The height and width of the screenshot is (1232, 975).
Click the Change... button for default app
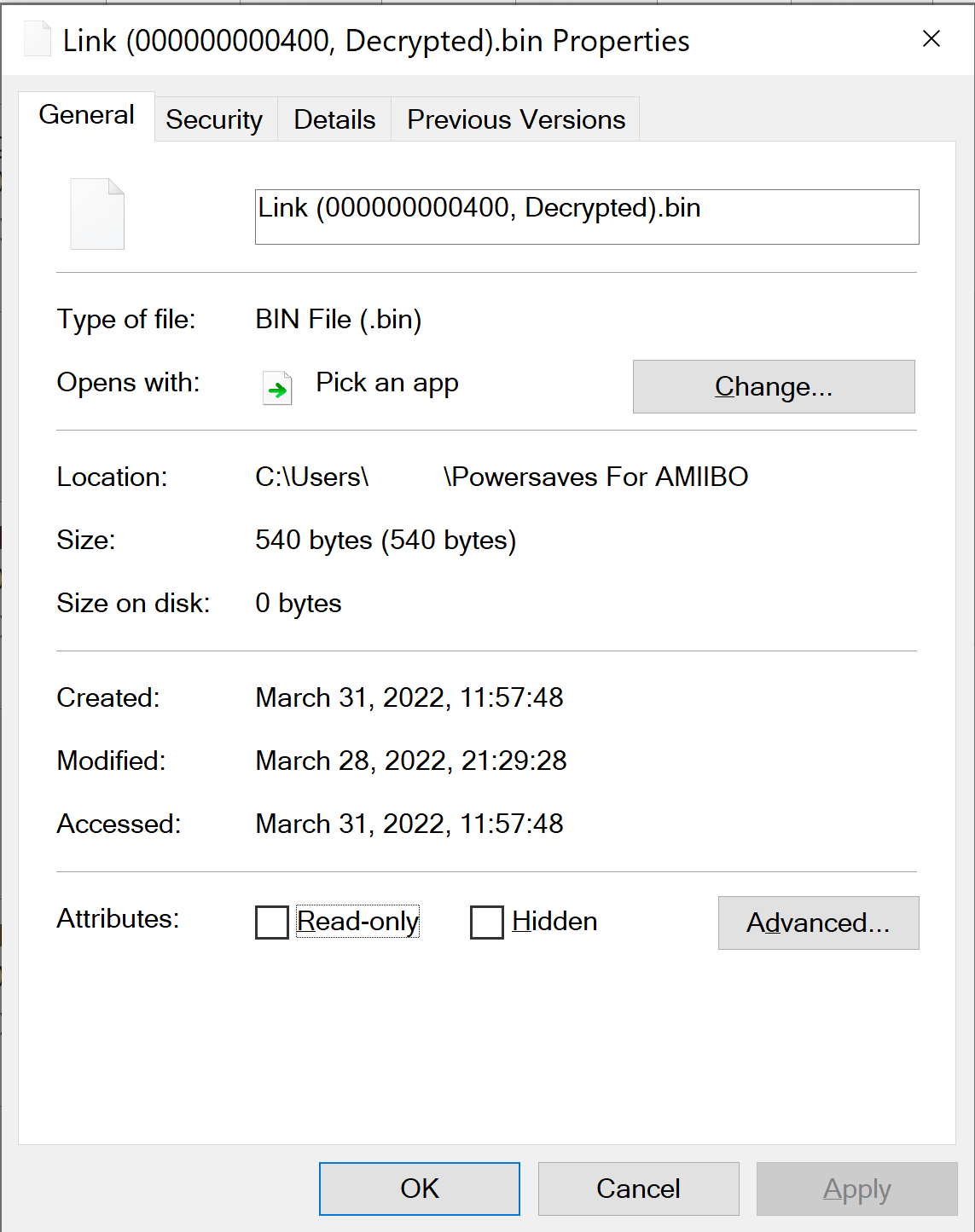[774, 386]
